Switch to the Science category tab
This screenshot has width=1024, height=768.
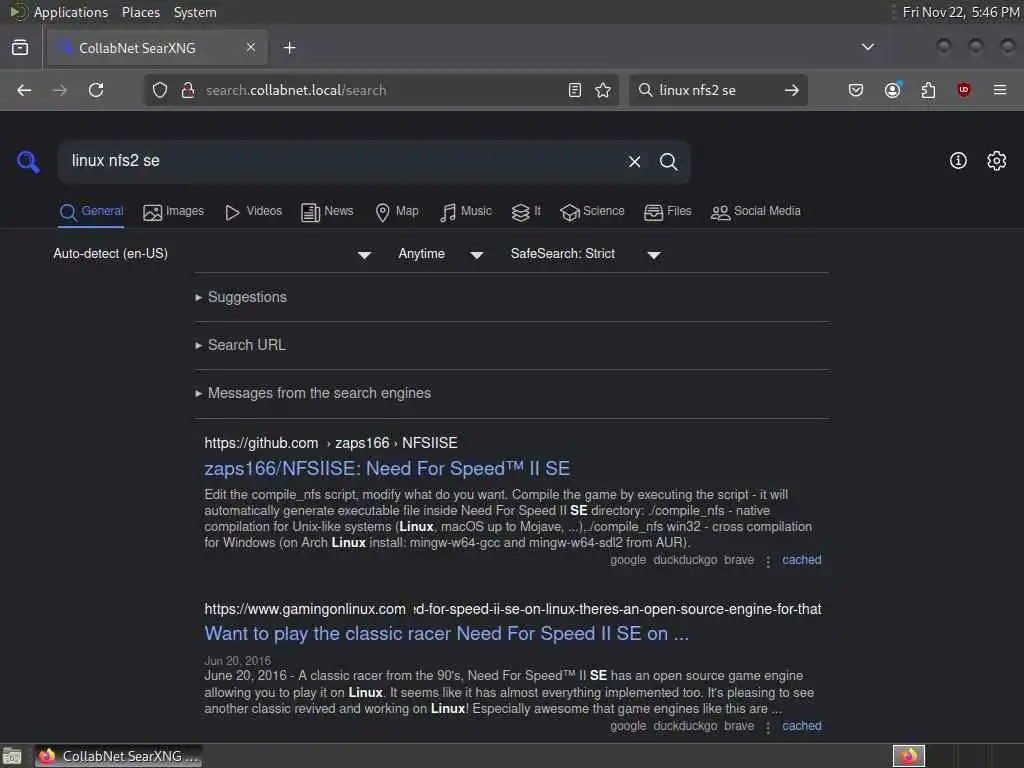pyautogui.click(x=592, y=212)
